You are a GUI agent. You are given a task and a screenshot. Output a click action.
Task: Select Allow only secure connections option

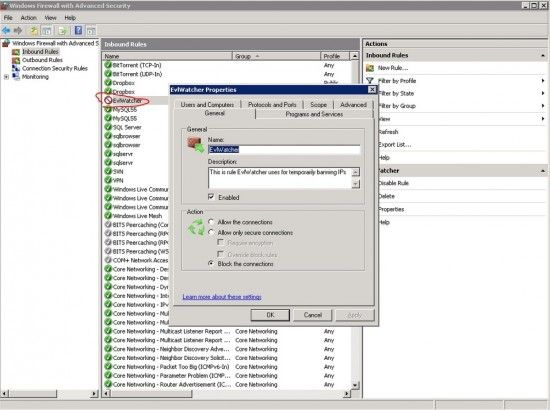click(211, 232)
